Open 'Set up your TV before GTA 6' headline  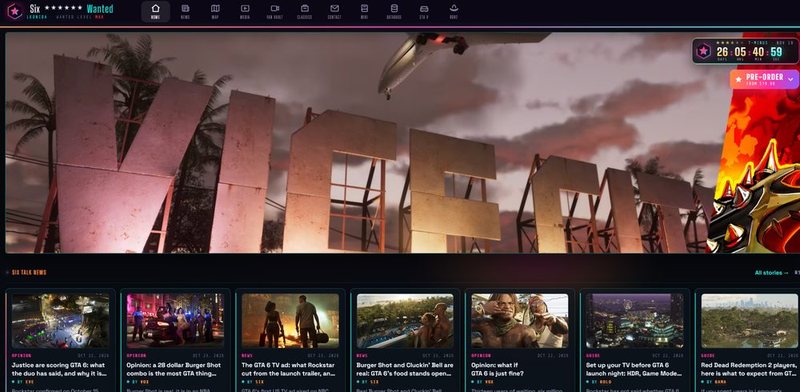634,369
